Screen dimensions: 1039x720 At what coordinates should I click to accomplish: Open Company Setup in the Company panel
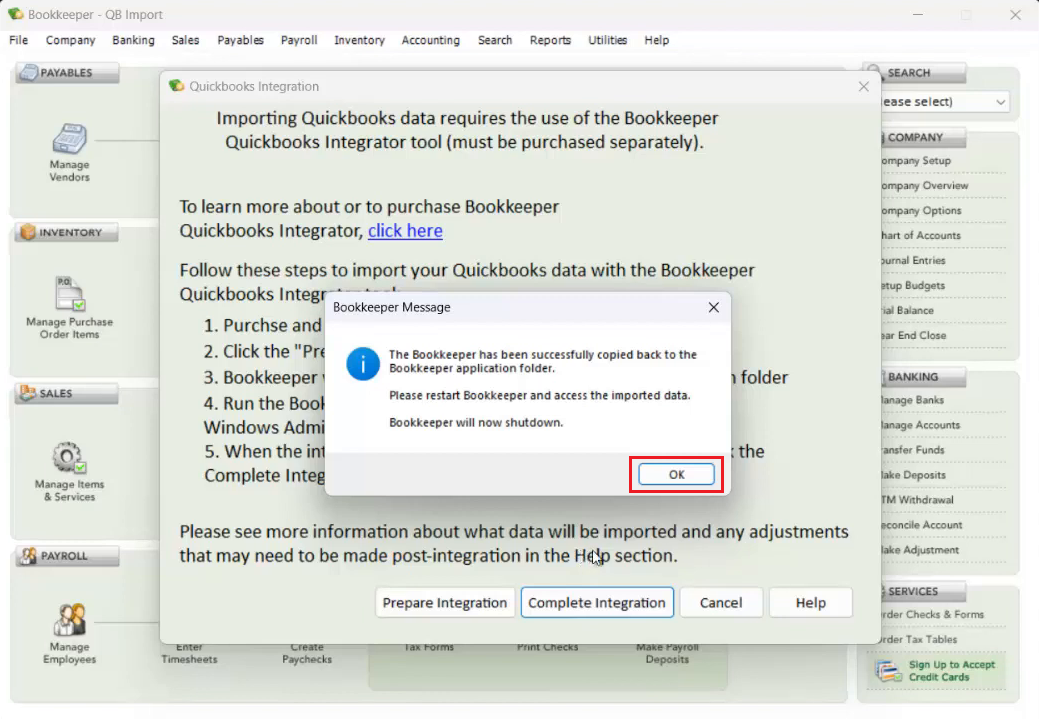(x=916, y=161)
